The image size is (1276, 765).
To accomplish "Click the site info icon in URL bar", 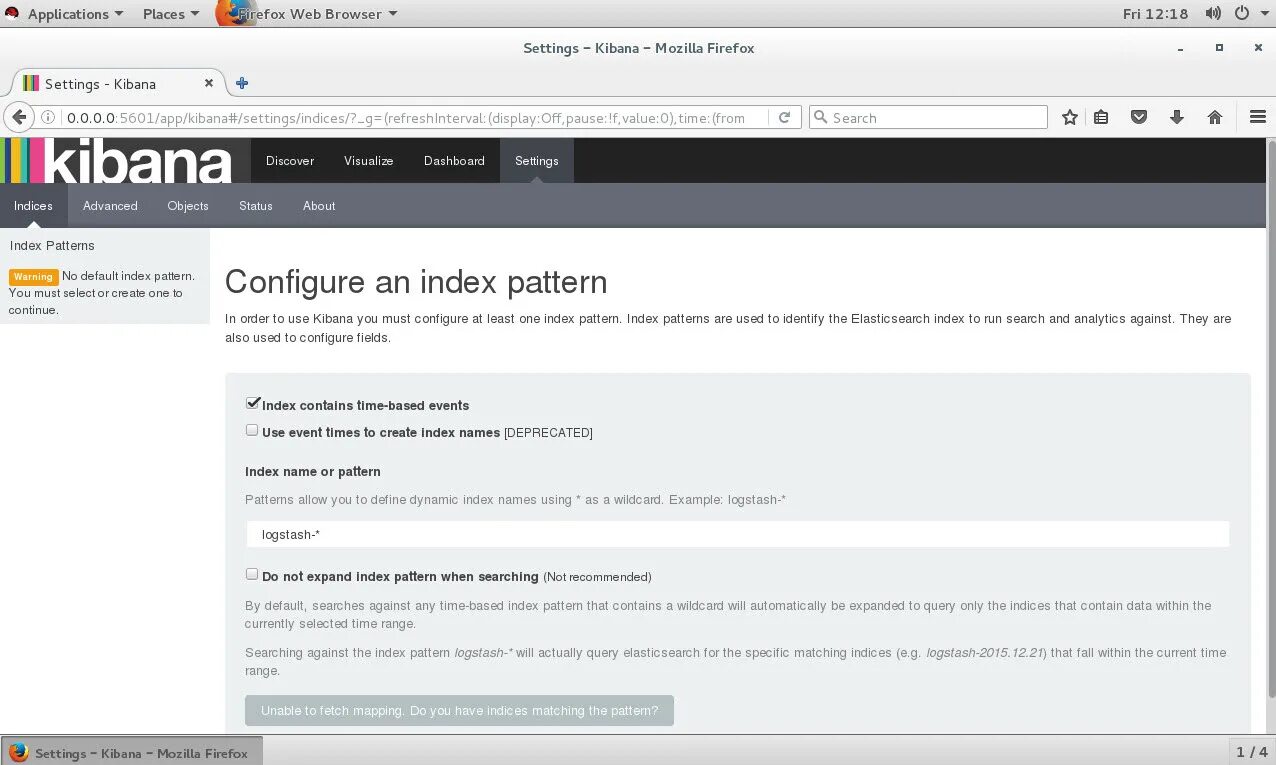I will point(48,117).
